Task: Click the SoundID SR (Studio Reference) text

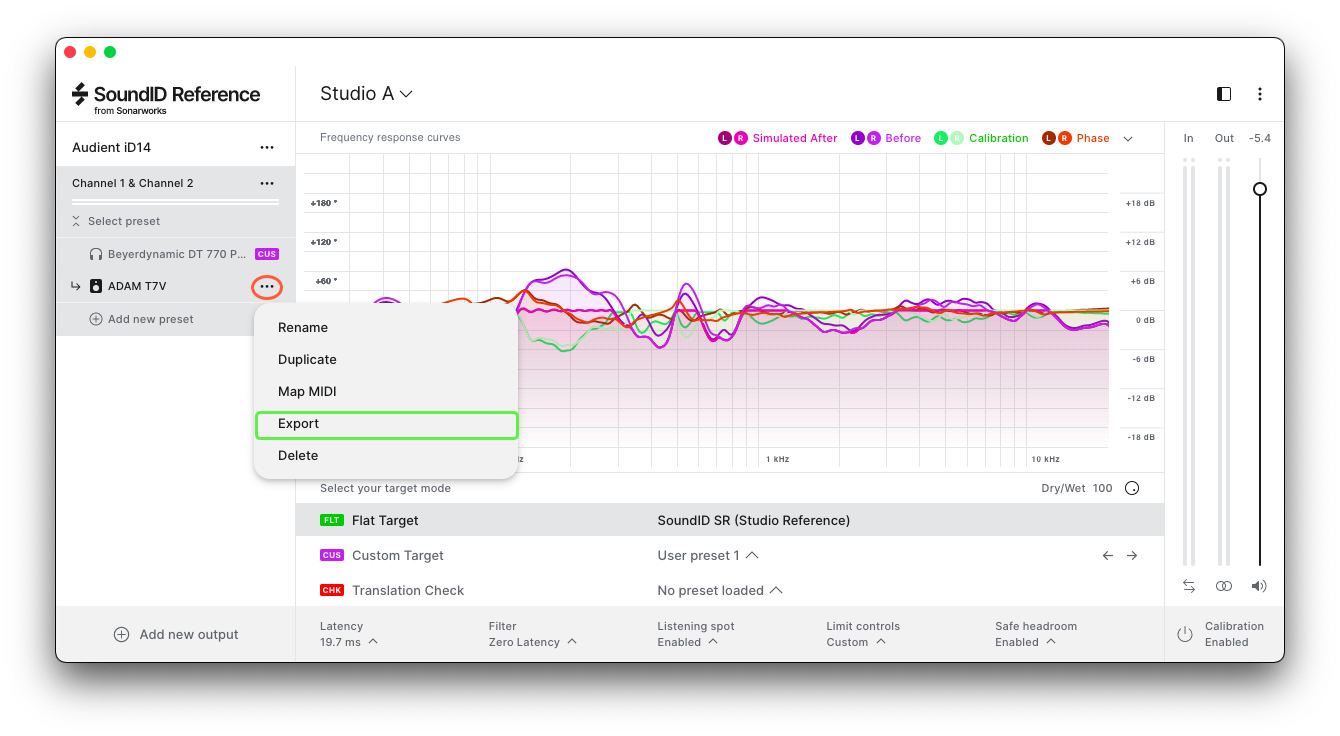Action: tap(754, 521)
